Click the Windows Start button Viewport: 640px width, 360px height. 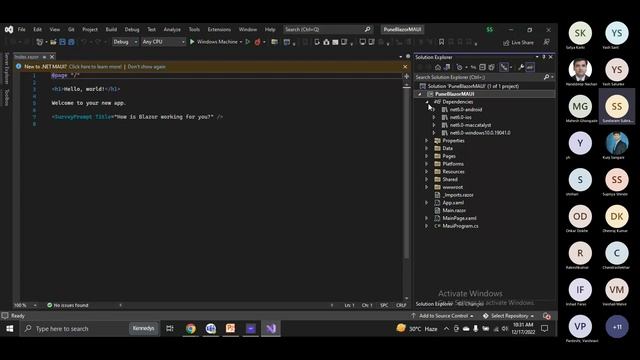(10, 328)
